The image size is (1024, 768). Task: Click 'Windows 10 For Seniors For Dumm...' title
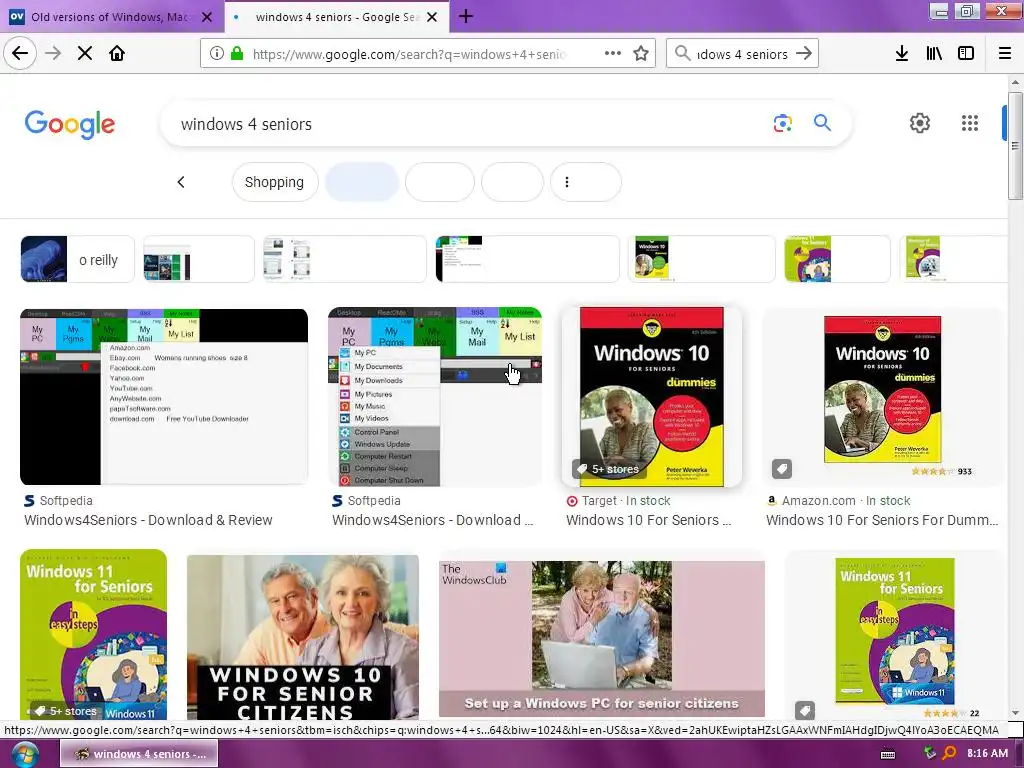[882, 520]
